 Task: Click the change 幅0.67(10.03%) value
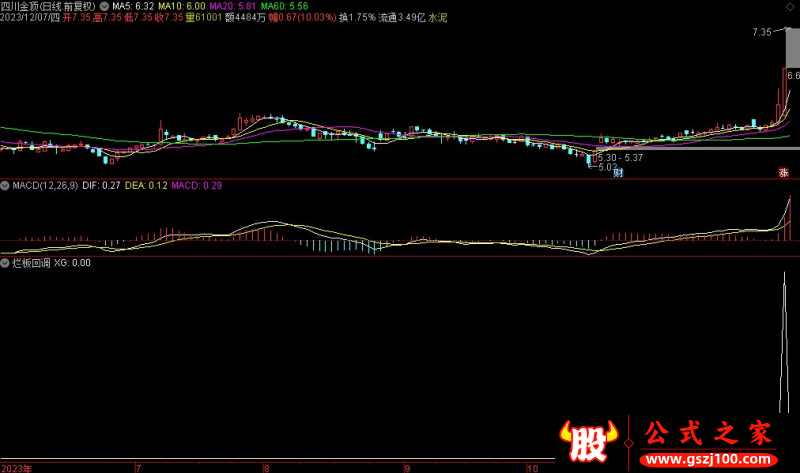[x=303, y=17]
